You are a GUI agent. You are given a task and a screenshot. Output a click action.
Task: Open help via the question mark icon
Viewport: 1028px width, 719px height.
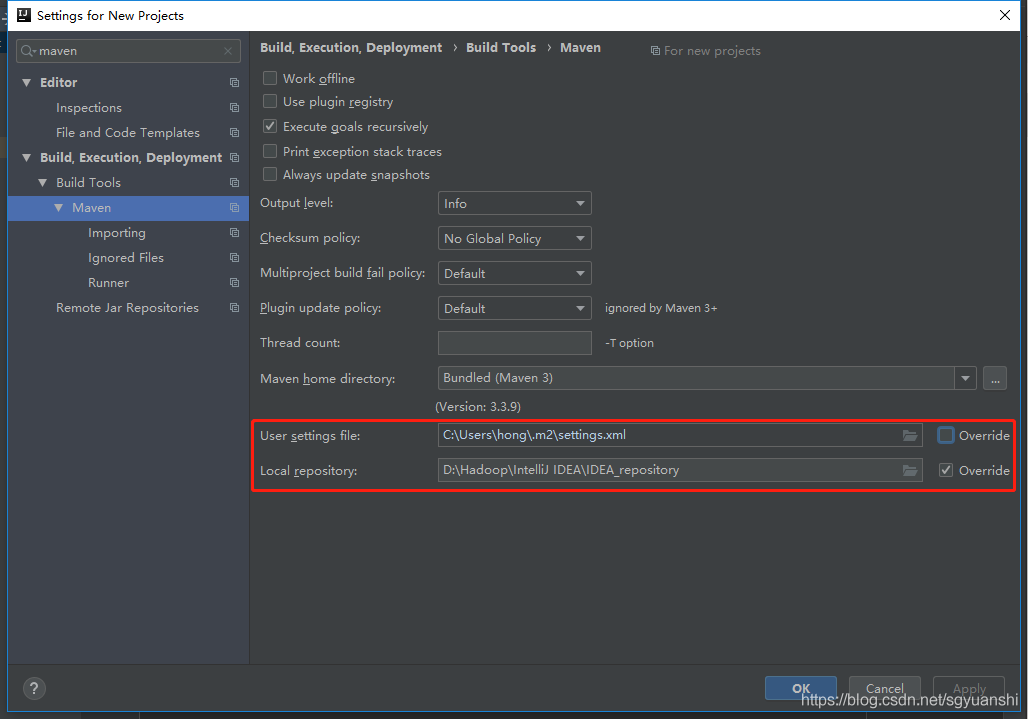click(x=33, y=688)
